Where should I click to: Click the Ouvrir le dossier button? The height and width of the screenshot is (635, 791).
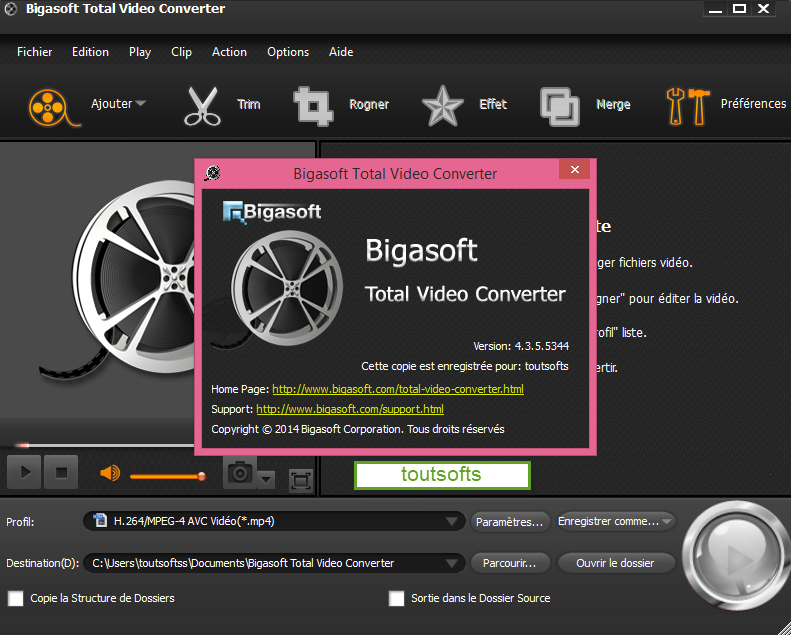pos(615,563)
